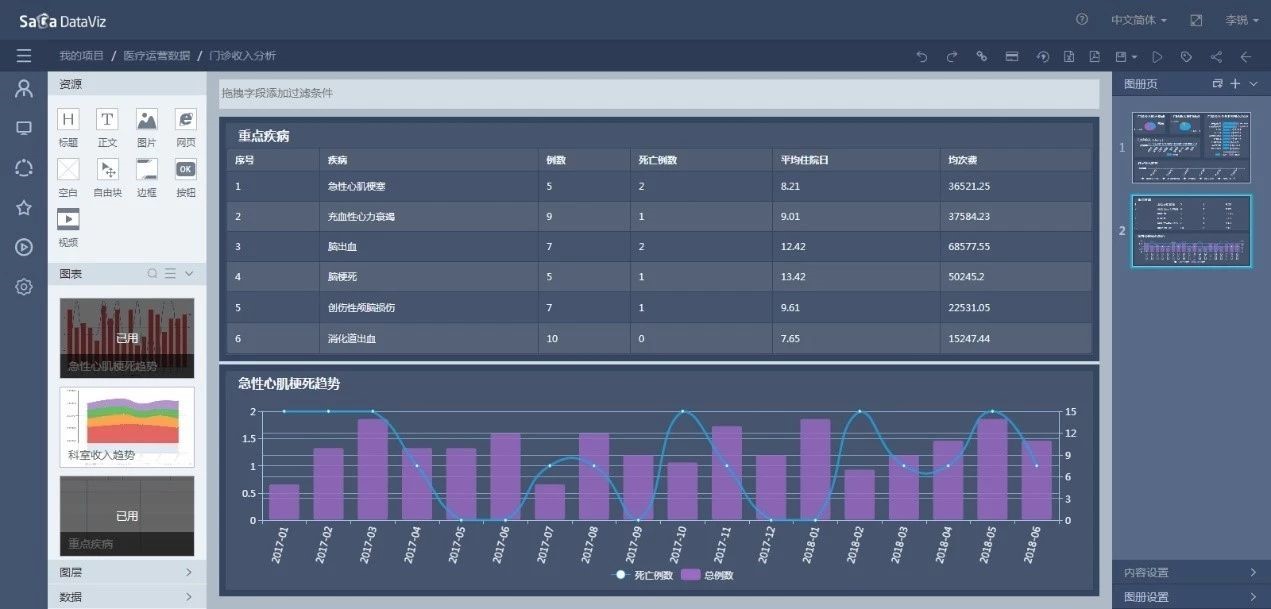Add a new page with plus icon
The height and width of the screenshot is (609, 1271).
(1235, 84)
